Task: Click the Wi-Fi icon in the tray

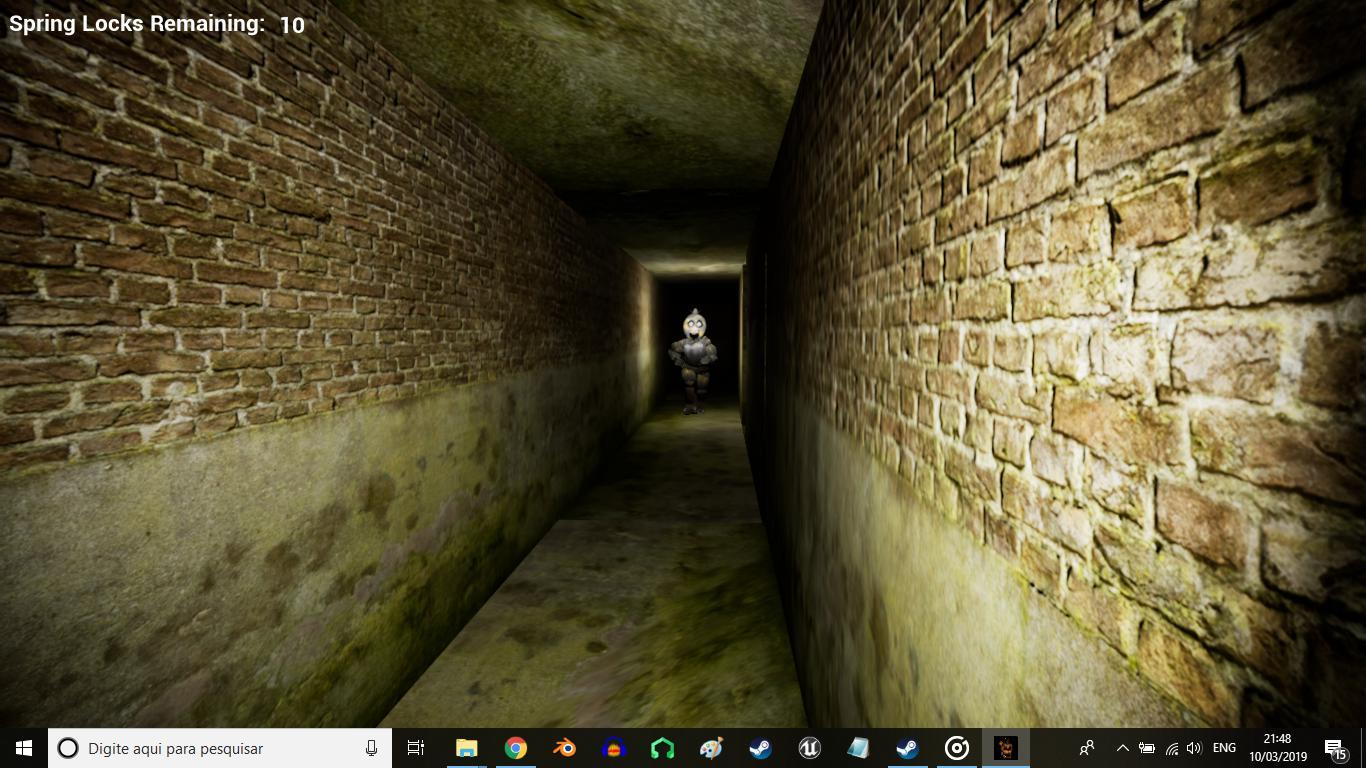Action: 1174,747
